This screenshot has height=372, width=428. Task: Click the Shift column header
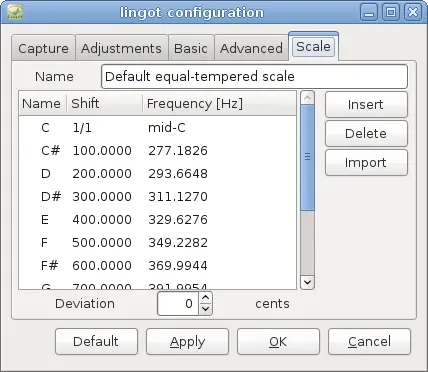(105, 104)
